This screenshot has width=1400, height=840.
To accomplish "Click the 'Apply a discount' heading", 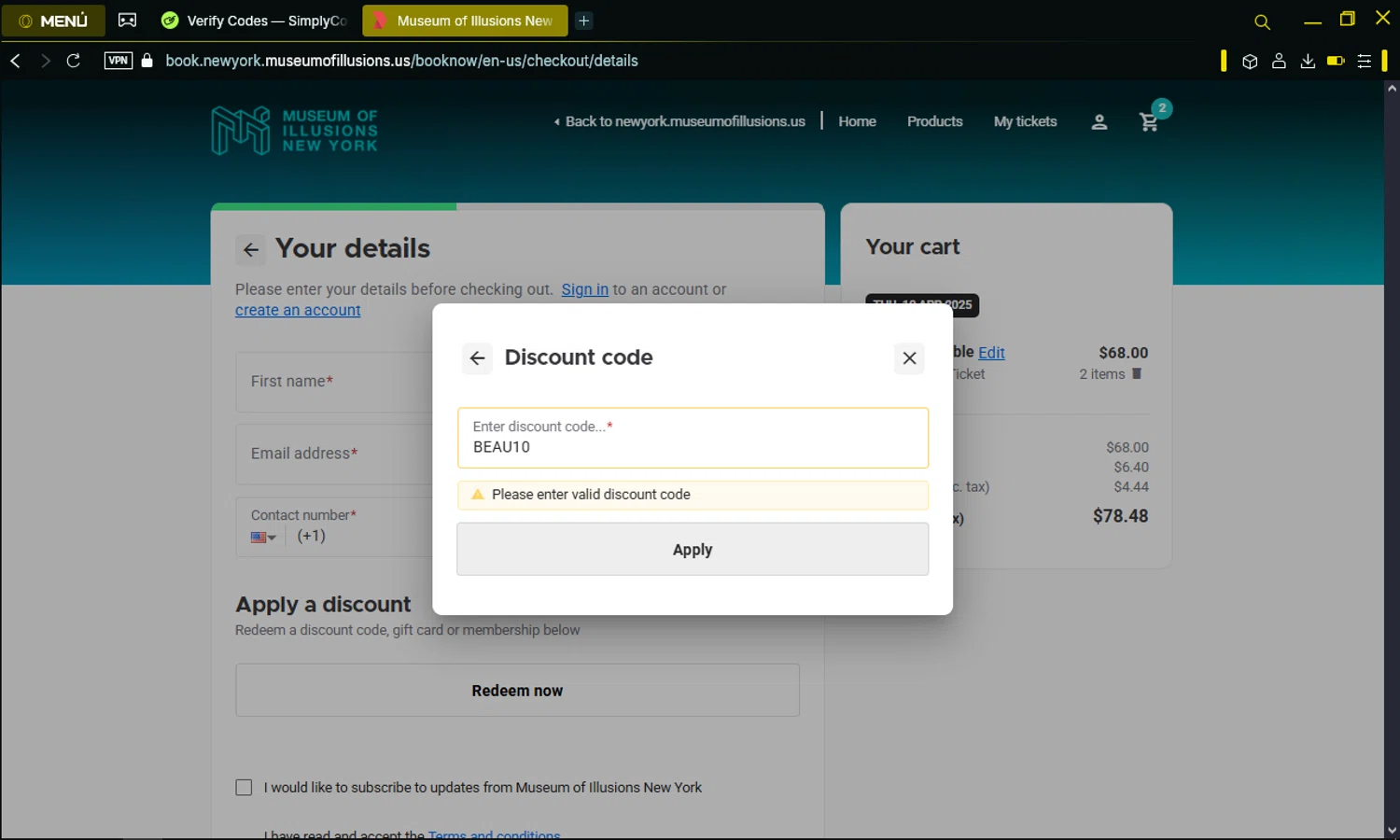I will click(323, 605).
